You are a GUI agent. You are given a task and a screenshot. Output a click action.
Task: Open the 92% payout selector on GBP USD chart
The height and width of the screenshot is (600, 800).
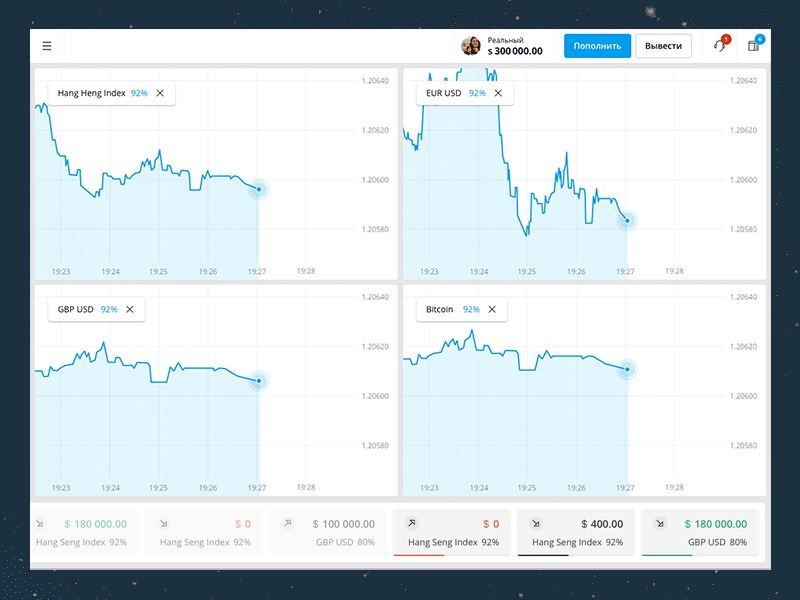pos(108,309)
